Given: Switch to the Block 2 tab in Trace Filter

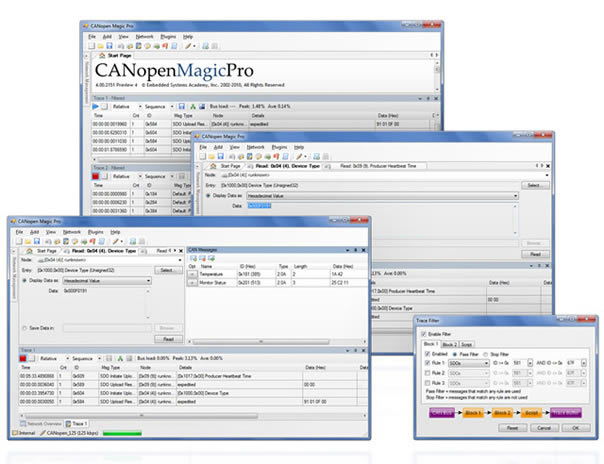Looking at the screenshot, I should pyautogui.click(x=451, y=343).
